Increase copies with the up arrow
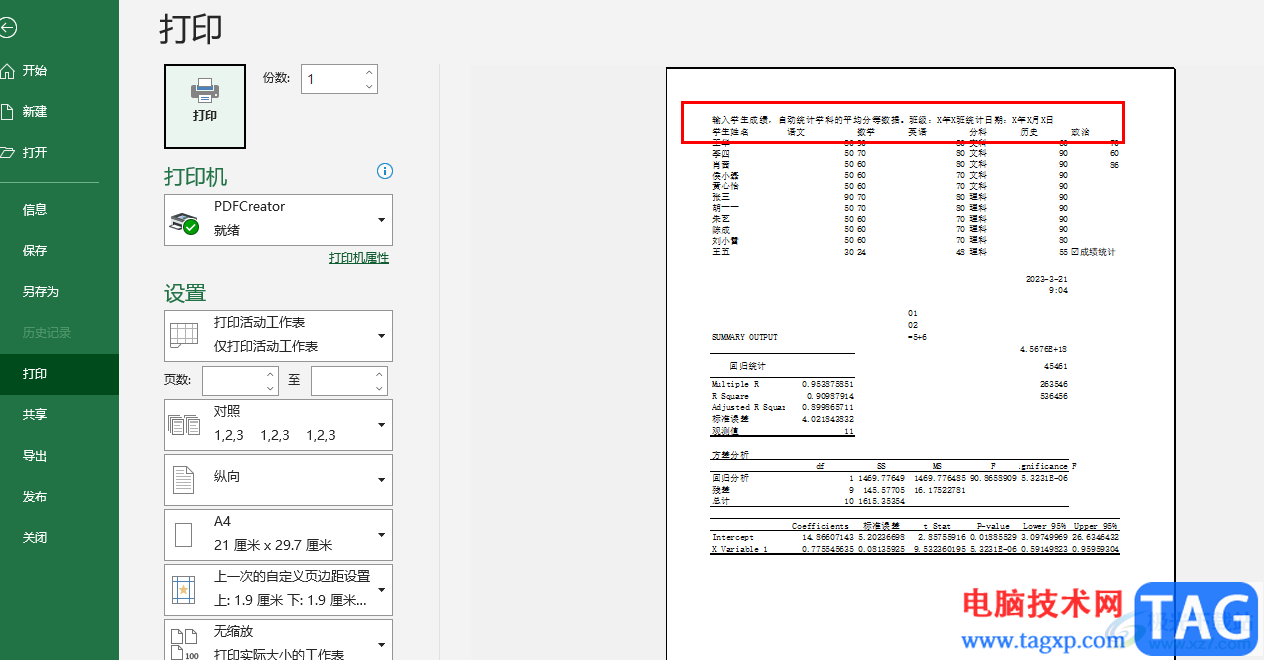 [x=370, y=72]
